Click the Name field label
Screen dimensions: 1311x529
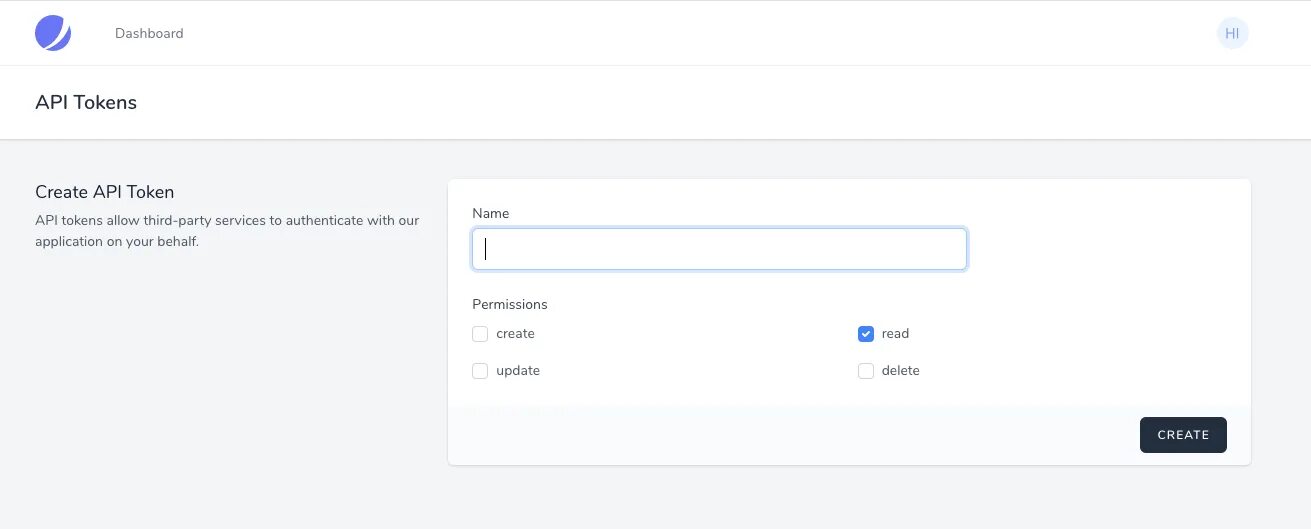[x=490, y=213]
